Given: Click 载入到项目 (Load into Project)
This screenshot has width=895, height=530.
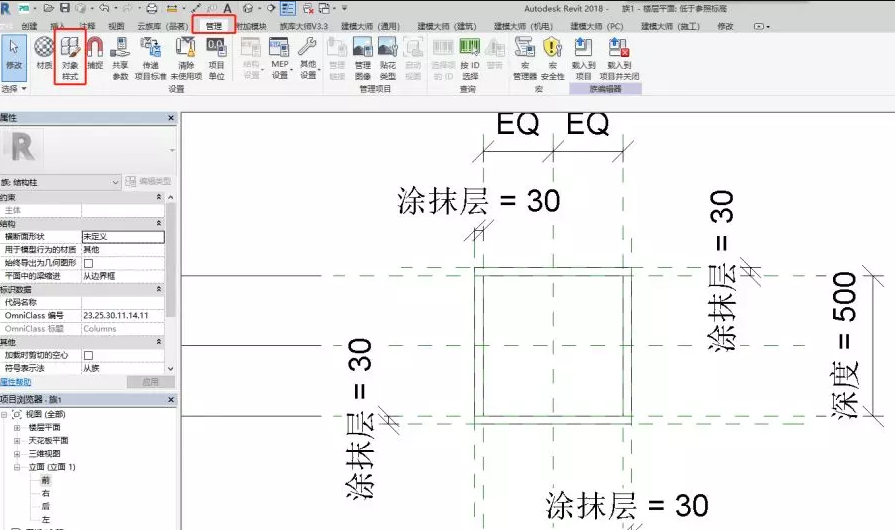Looking at the screenshot, I should (x=583, y=58).
